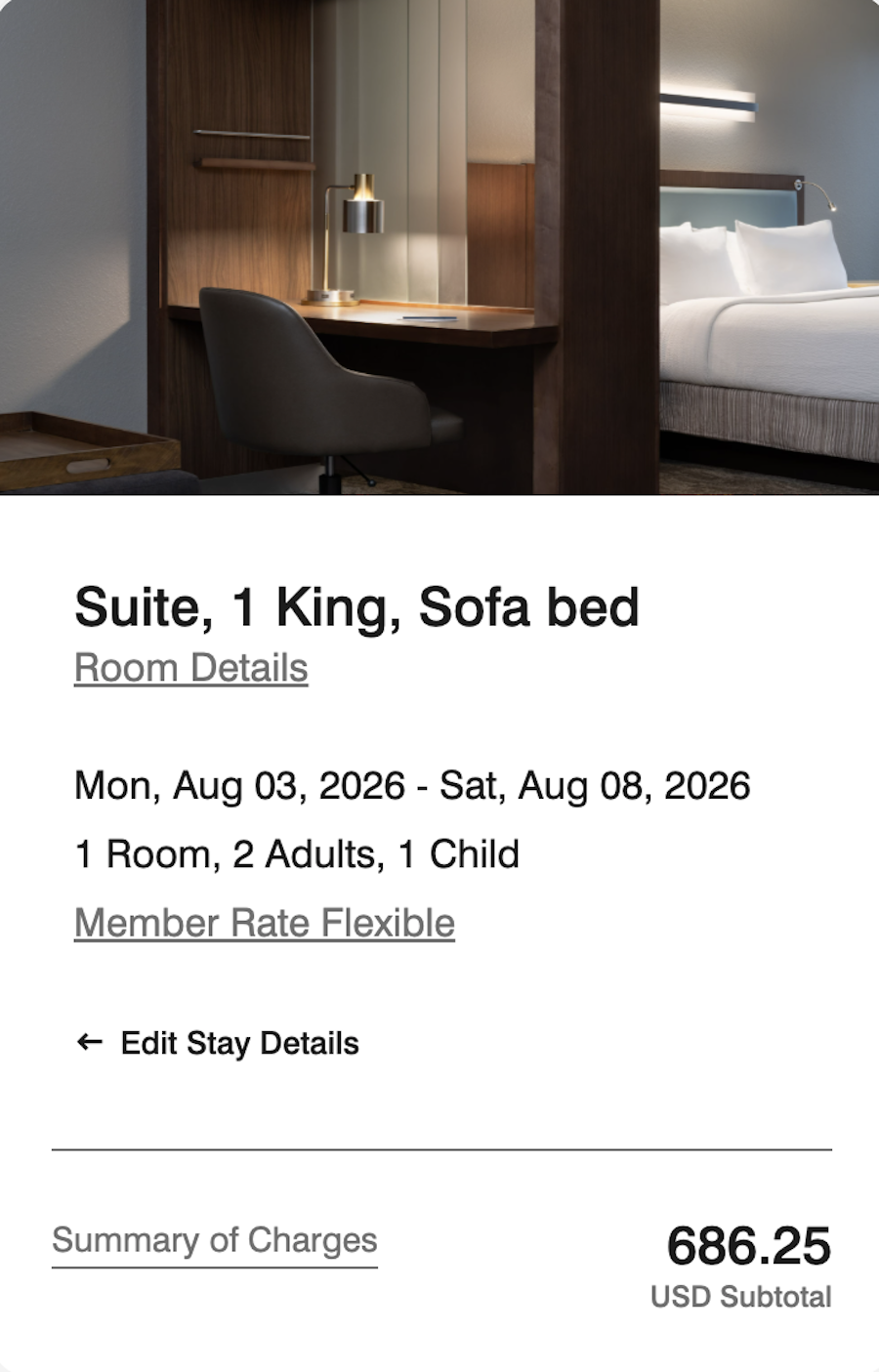This screenshot has height=1372, width=879.
Task: Click the Edit Stay Details text
Action: [239, 1043]
